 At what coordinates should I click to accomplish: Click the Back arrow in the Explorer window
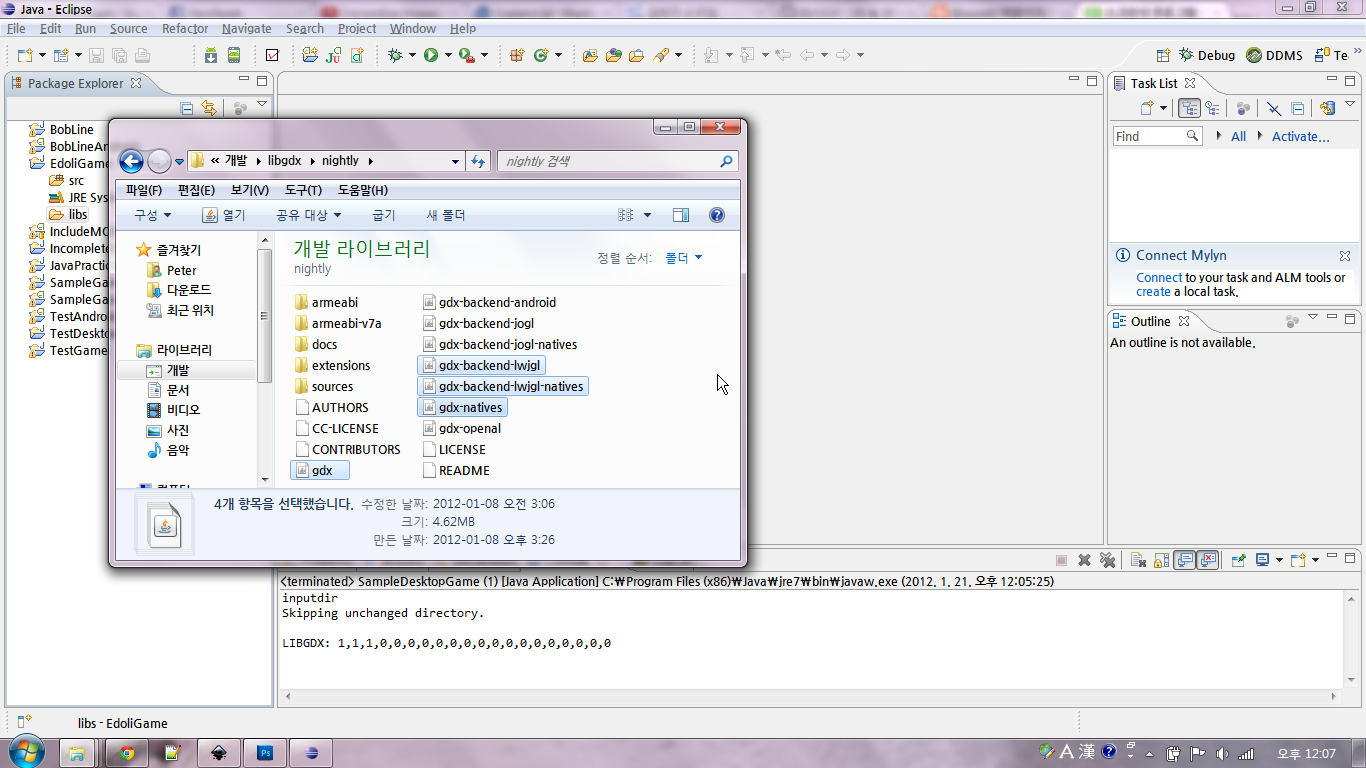131,161
